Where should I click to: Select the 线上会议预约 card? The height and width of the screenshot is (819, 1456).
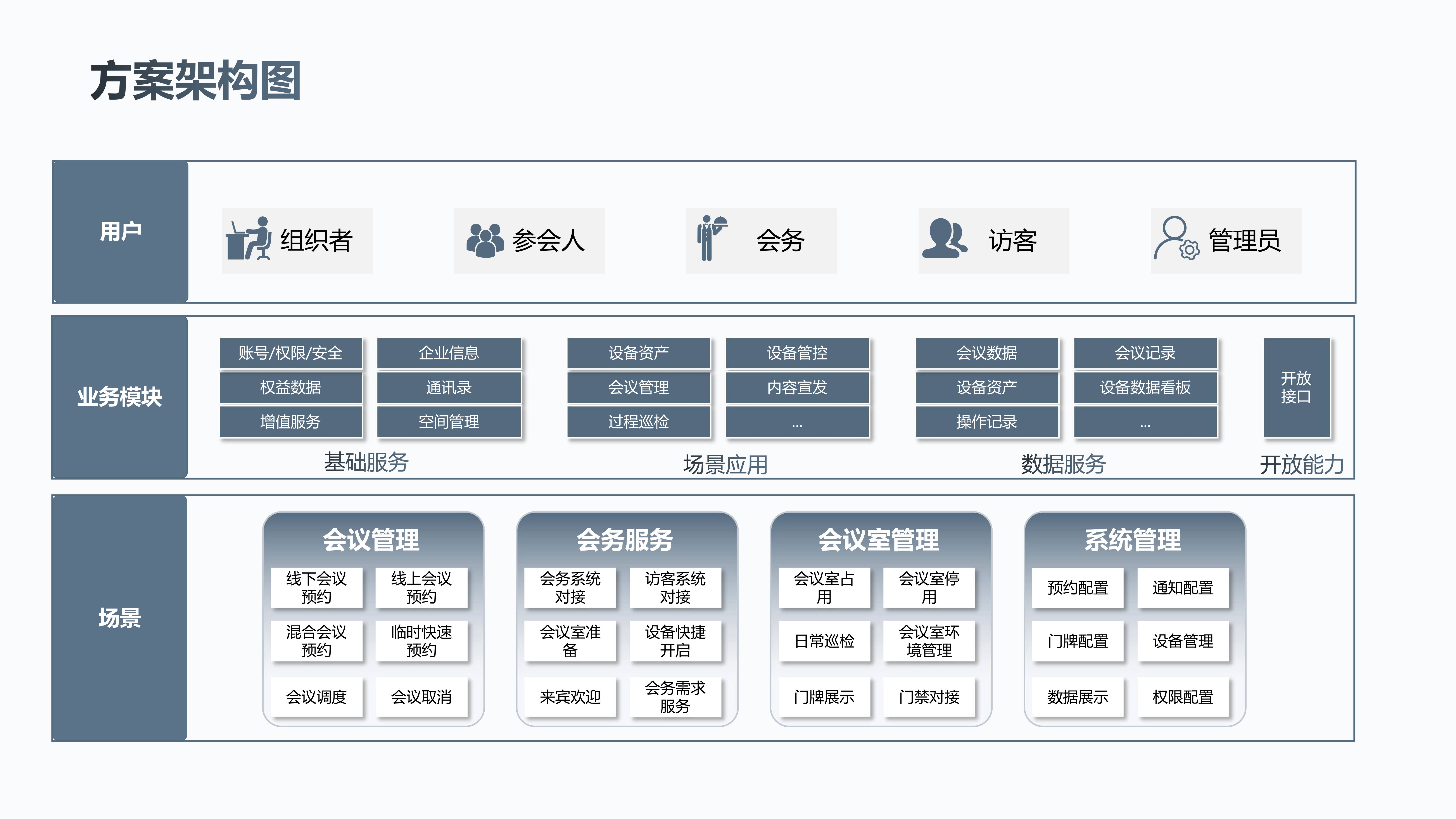[422, 588]
